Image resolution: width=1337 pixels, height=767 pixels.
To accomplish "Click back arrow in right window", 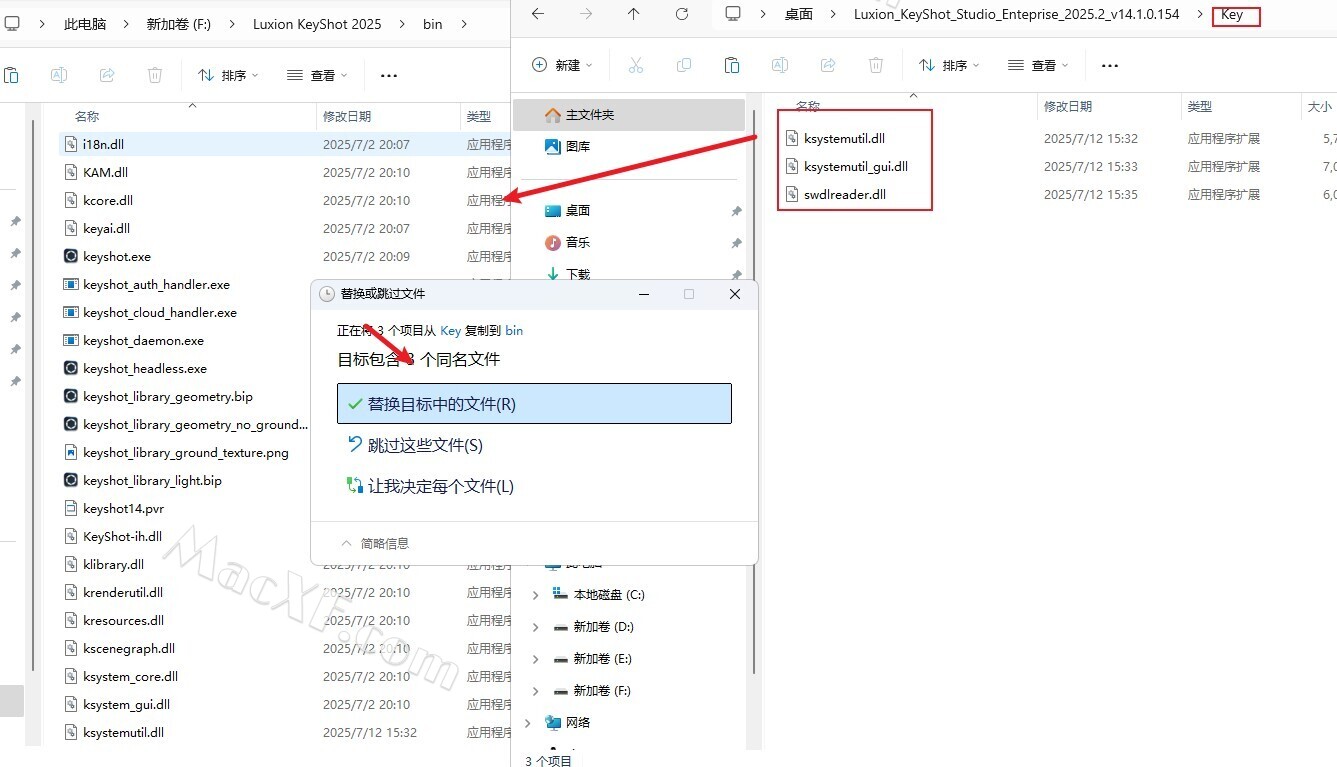I will click(x=538, y=14).
